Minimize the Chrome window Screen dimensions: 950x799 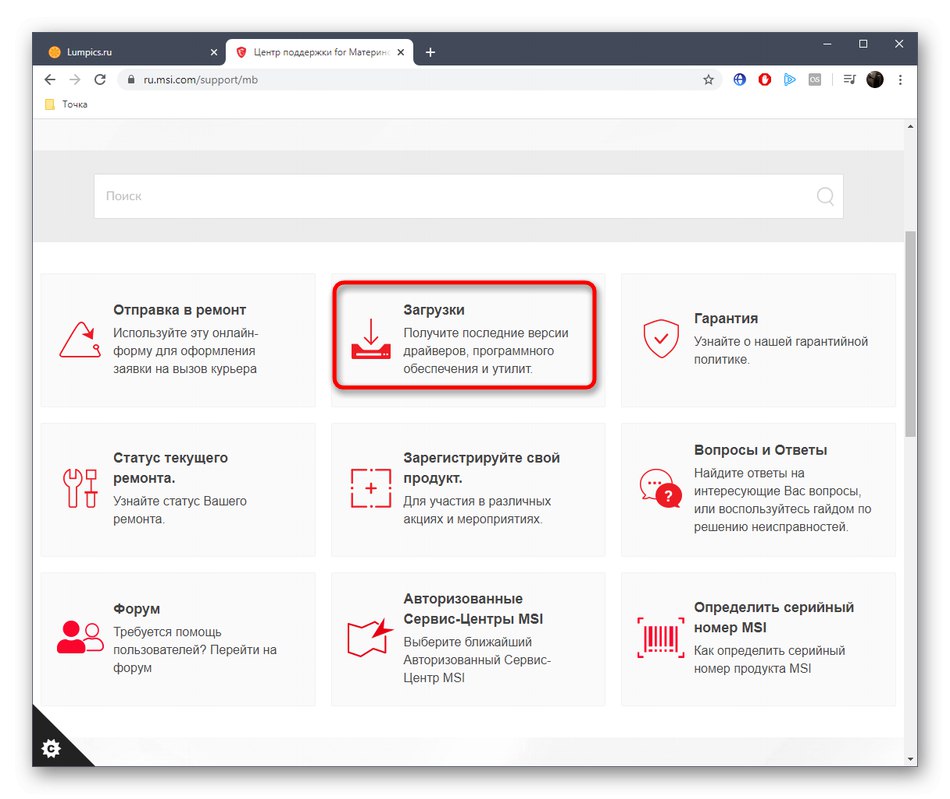point(828,44)
